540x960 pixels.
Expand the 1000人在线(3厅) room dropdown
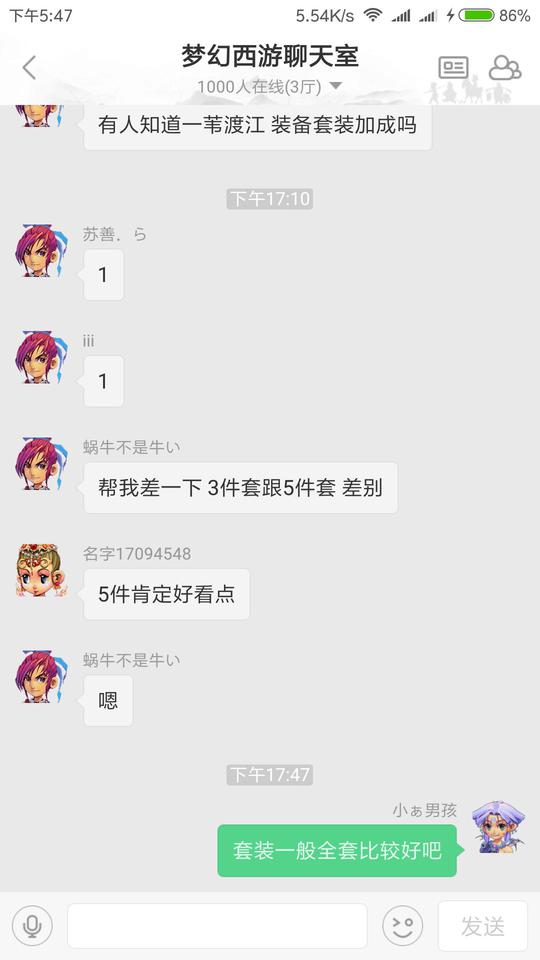coord(269,87)
